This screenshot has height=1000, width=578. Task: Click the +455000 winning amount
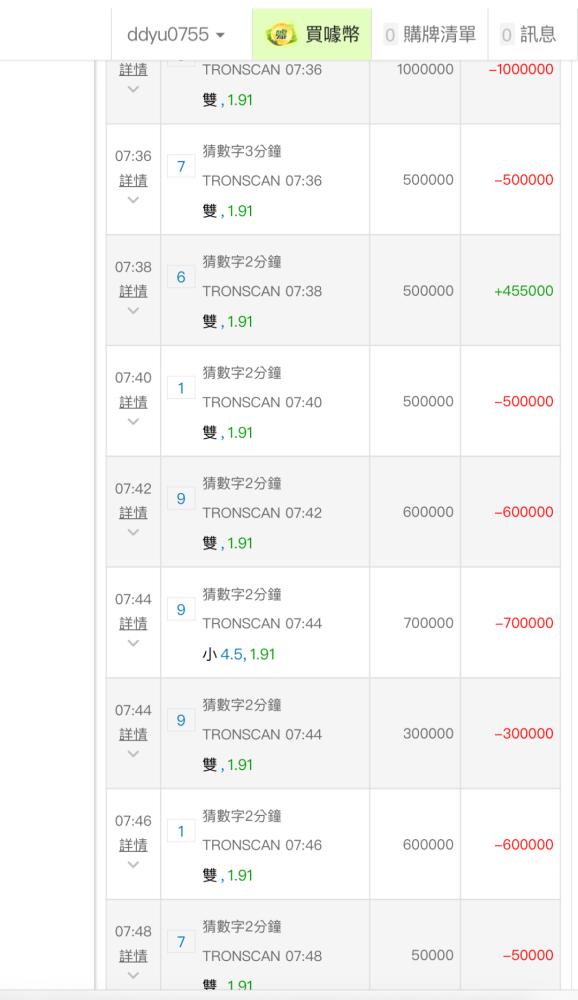coord(523,291)
